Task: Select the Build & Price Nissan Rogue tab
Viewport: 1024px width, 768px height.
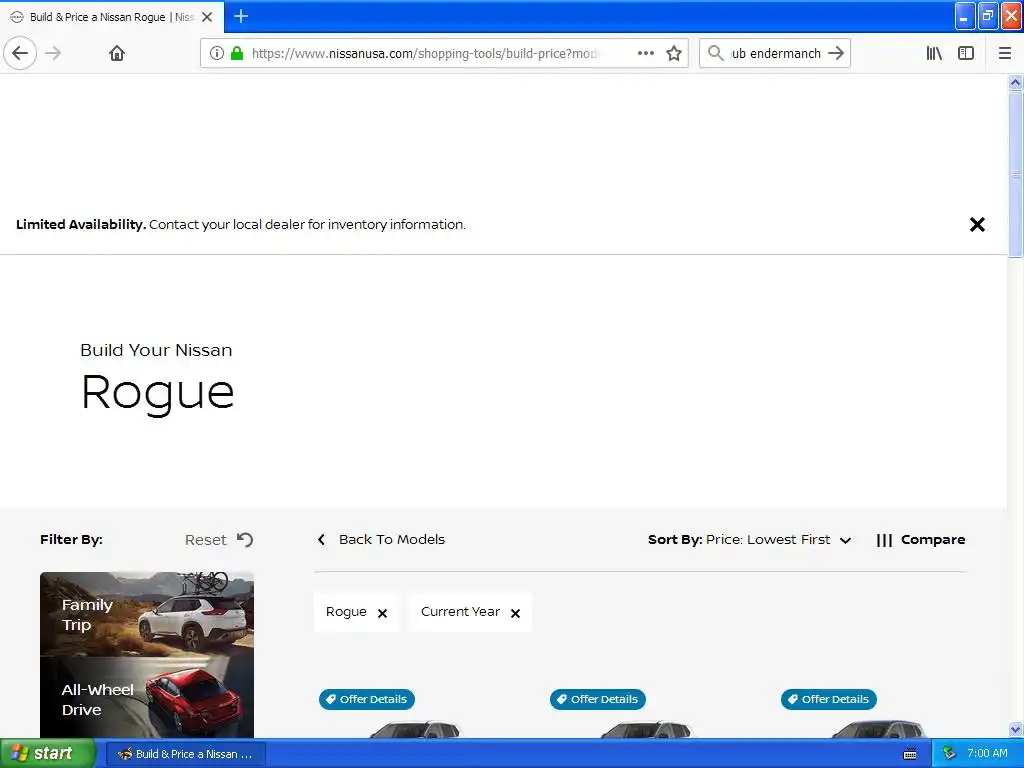Action: [112, 17]
